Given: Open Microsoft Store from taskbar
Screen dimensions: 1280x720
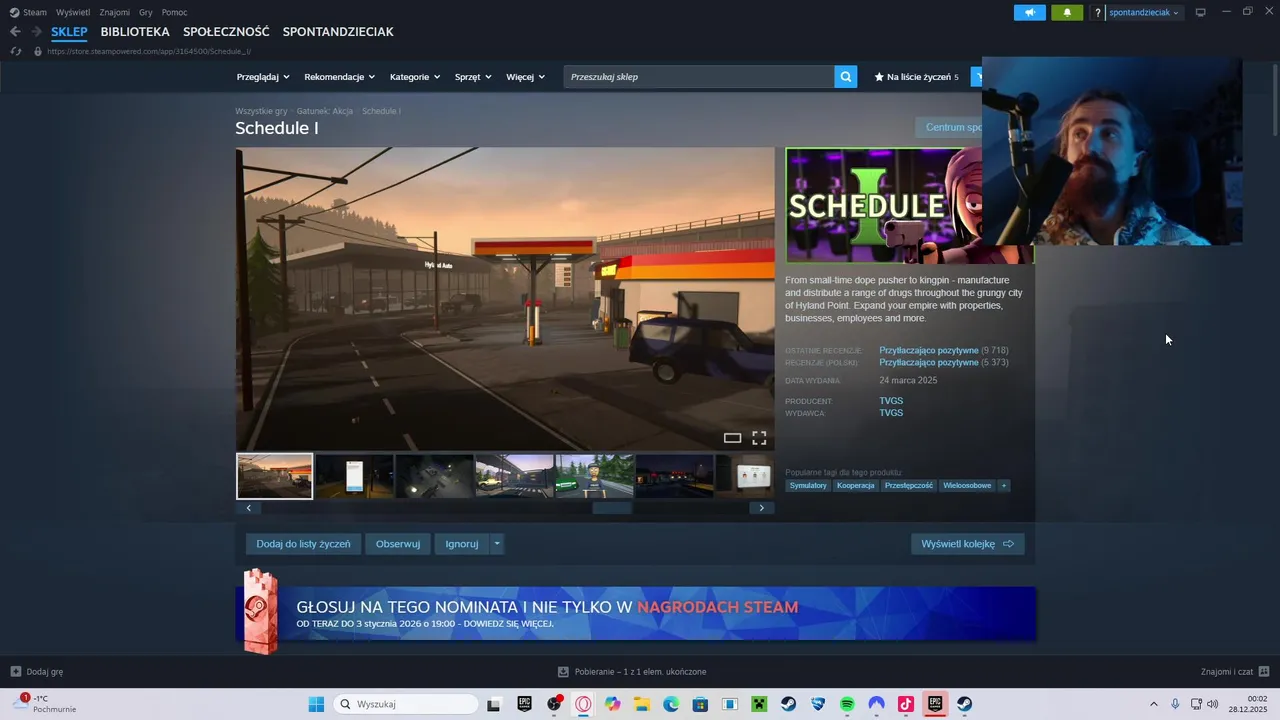Looking at the screenshot, I should click(700, 704).
